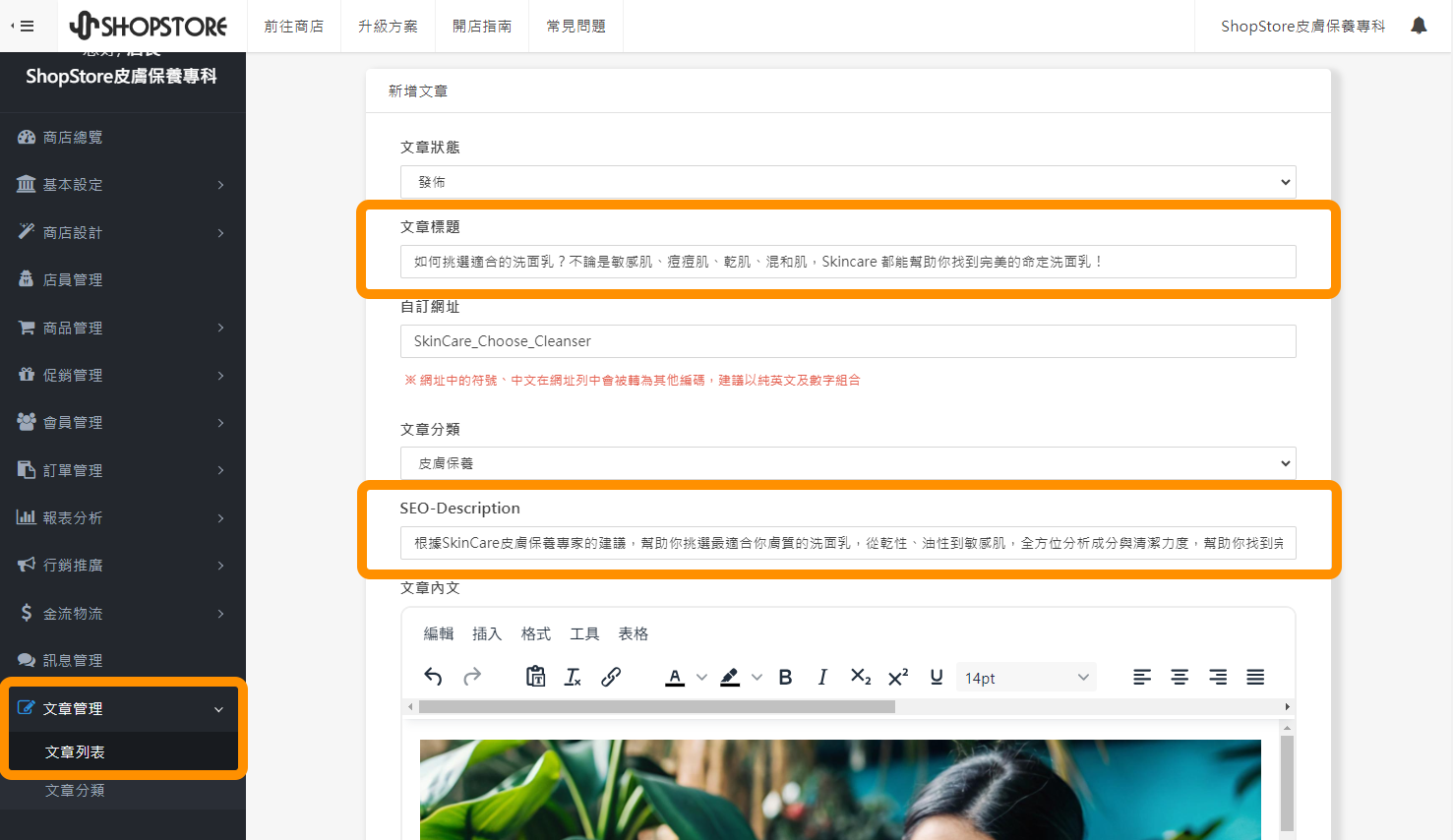
Task: Collapse 文章管理 sidebar section
Action: click(123, 708)
